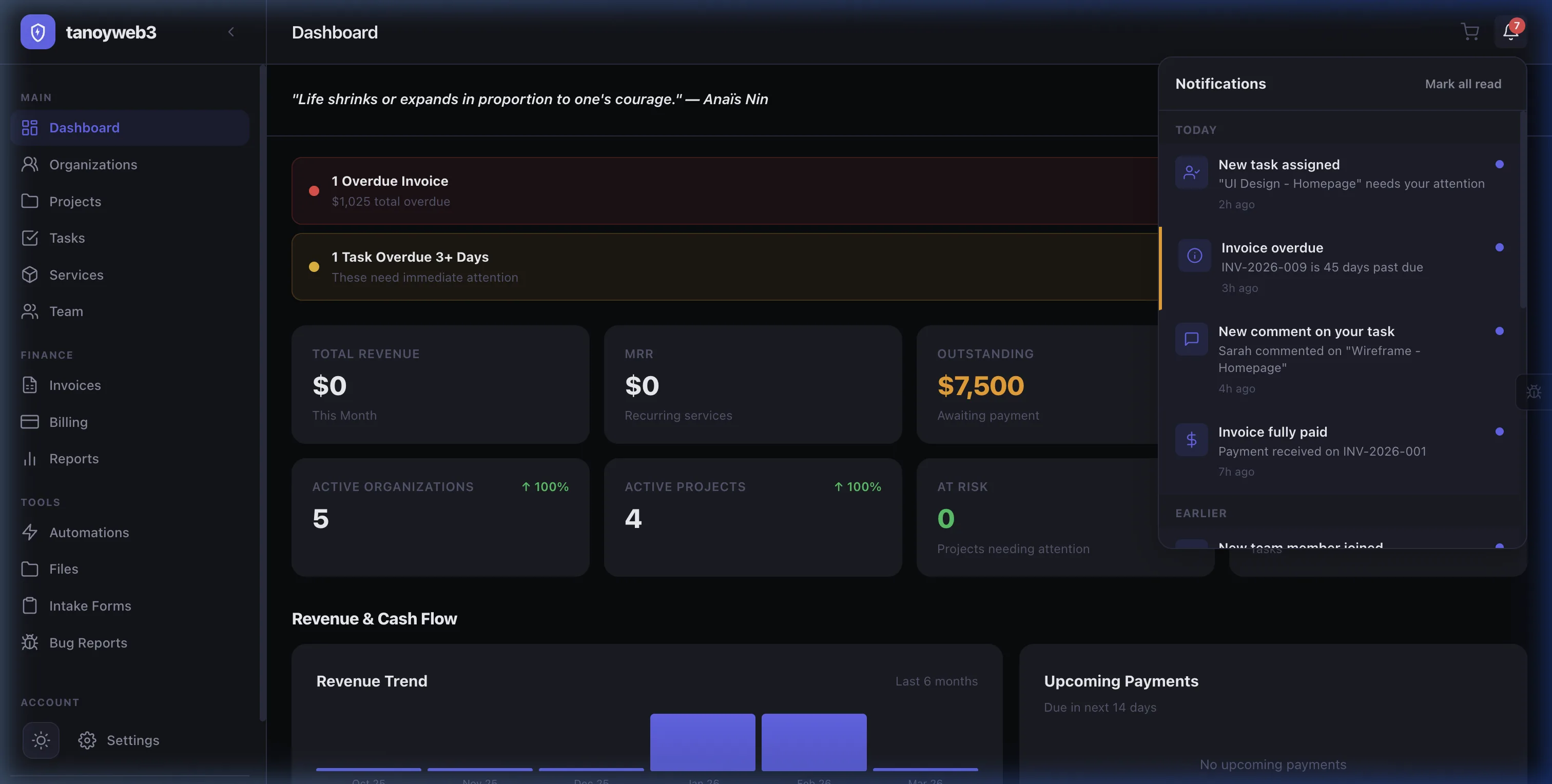Click unread dot on New task assigned
1552x784 pixels.
(x=1500, y=164)
